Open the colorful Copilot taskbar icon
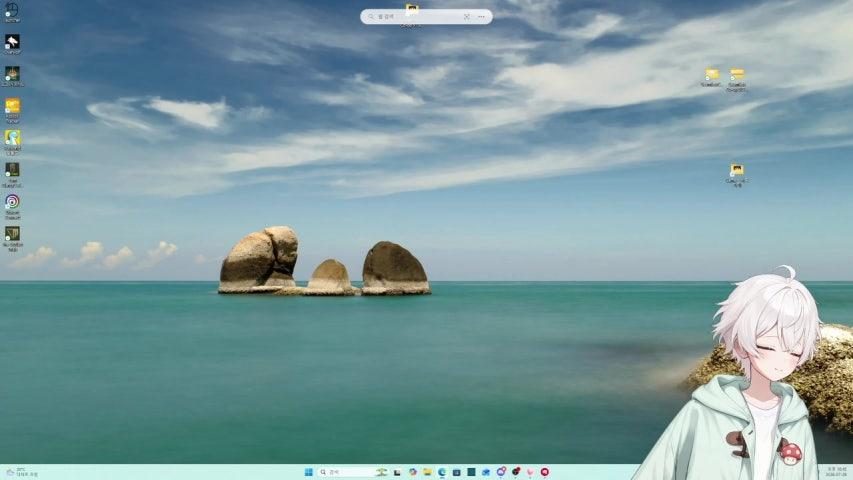The width and height of the screenshot is (853, 480). 413,472
